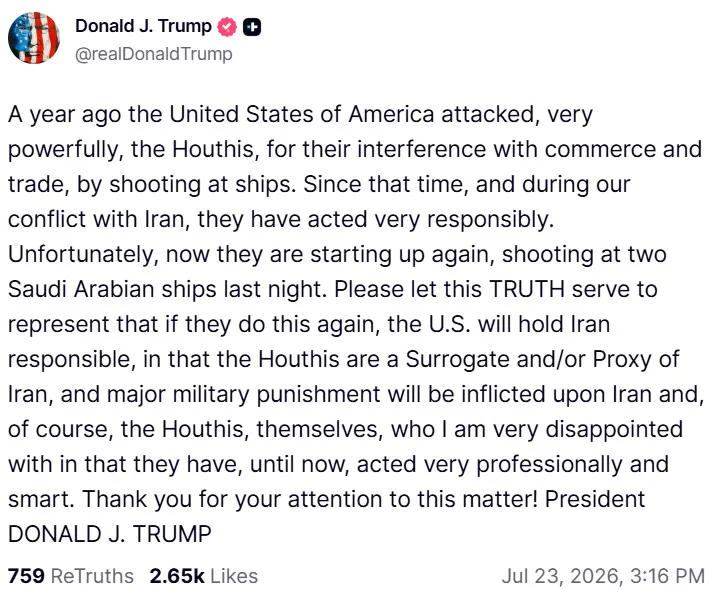
Task: Click the black plus badge icon
Action: [x=252, y=27]
